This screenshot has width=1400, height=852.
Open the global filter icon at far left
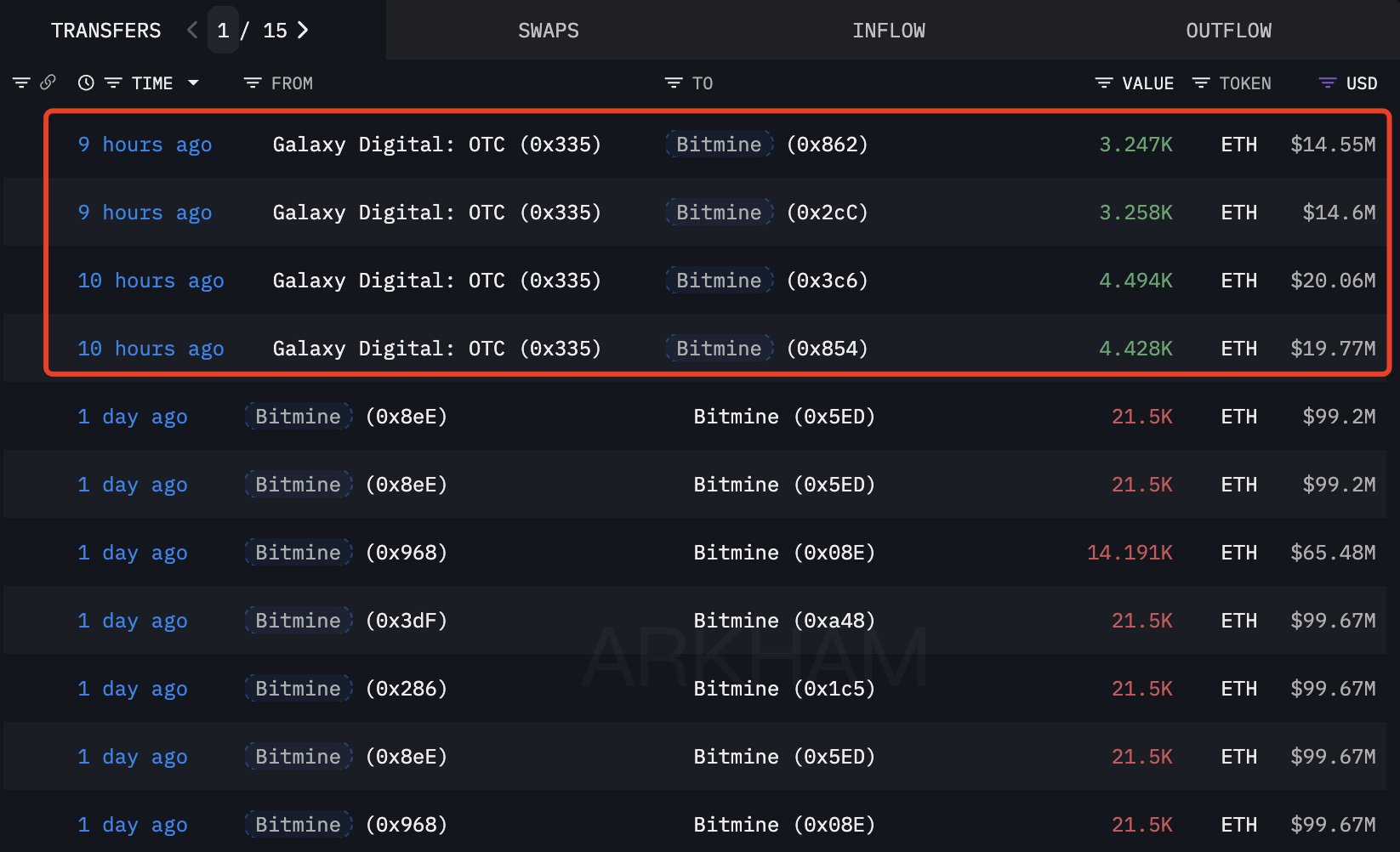click(21, 82)
